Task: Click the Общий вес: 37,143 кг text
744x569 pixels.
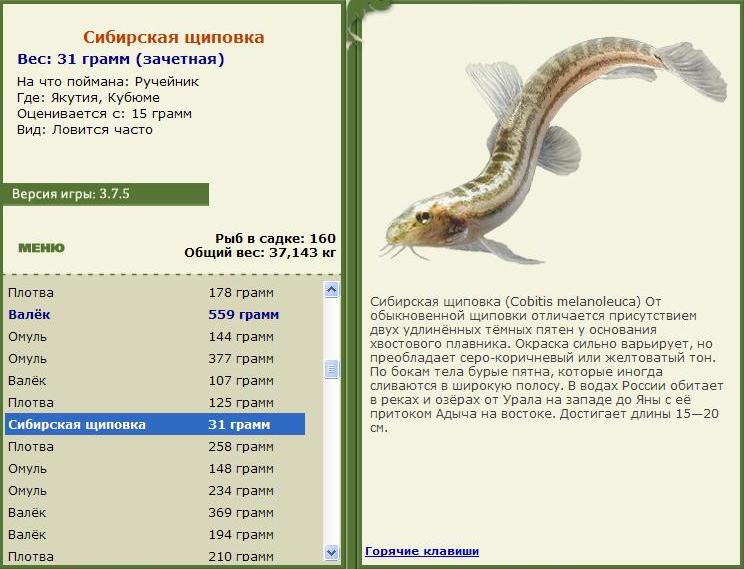Action: click(x=260, y=252)
